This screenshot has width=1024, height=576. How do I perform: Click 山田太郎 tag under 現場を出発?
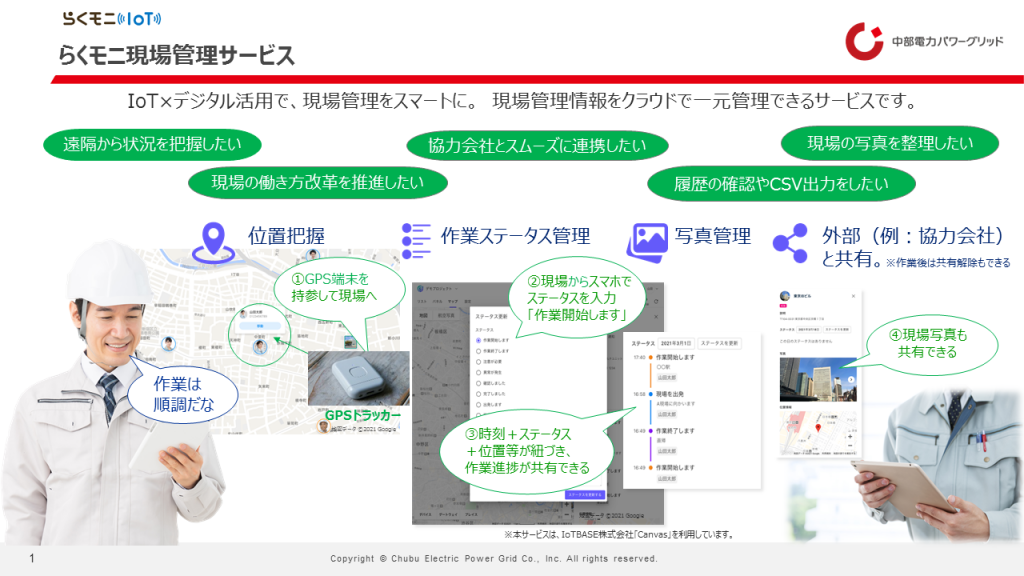click(x=667, y=414)
